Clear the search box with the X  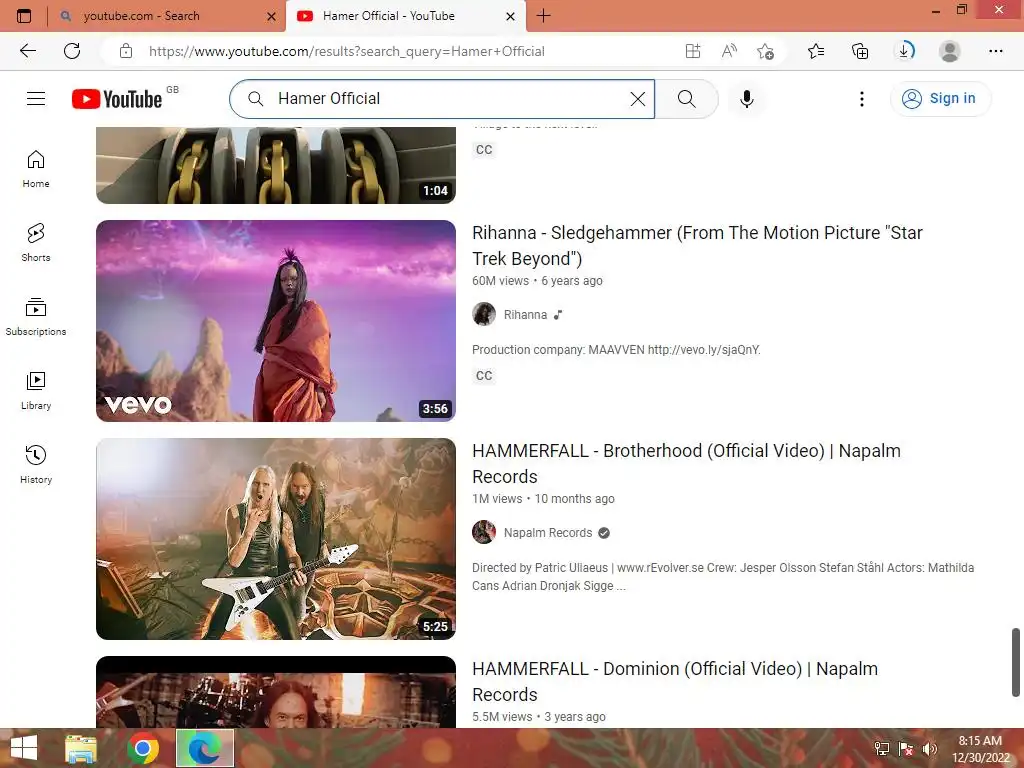click(637, 99)
